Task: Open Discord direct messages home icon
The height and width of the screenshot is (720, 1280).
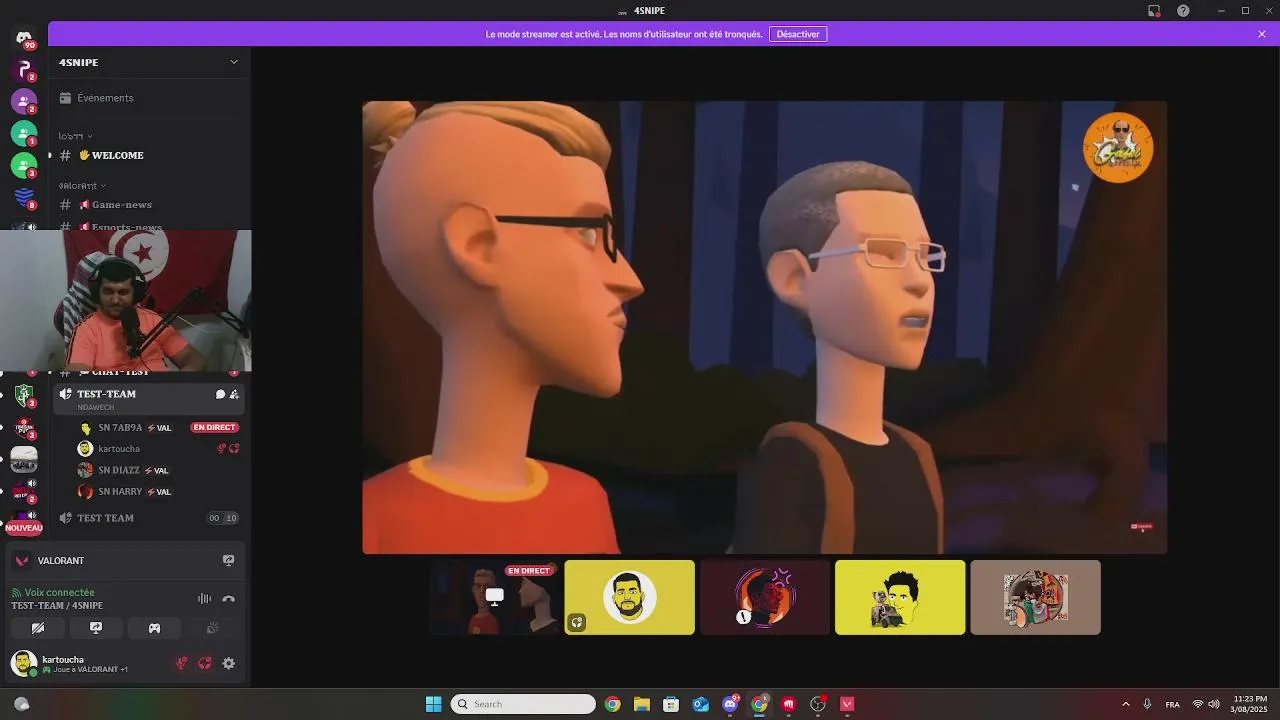Action: (24, 38)
